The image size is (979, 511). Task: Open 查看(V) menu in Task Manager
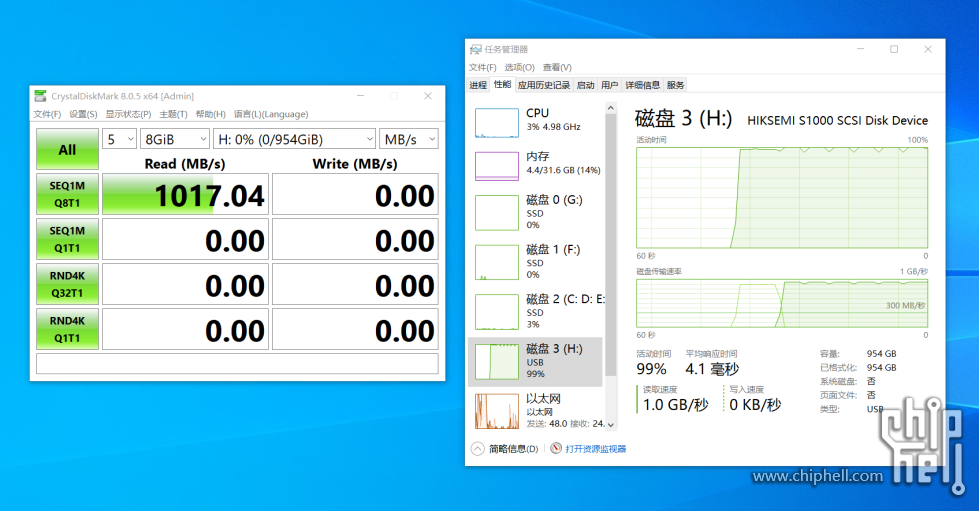(x=557, y=67)
